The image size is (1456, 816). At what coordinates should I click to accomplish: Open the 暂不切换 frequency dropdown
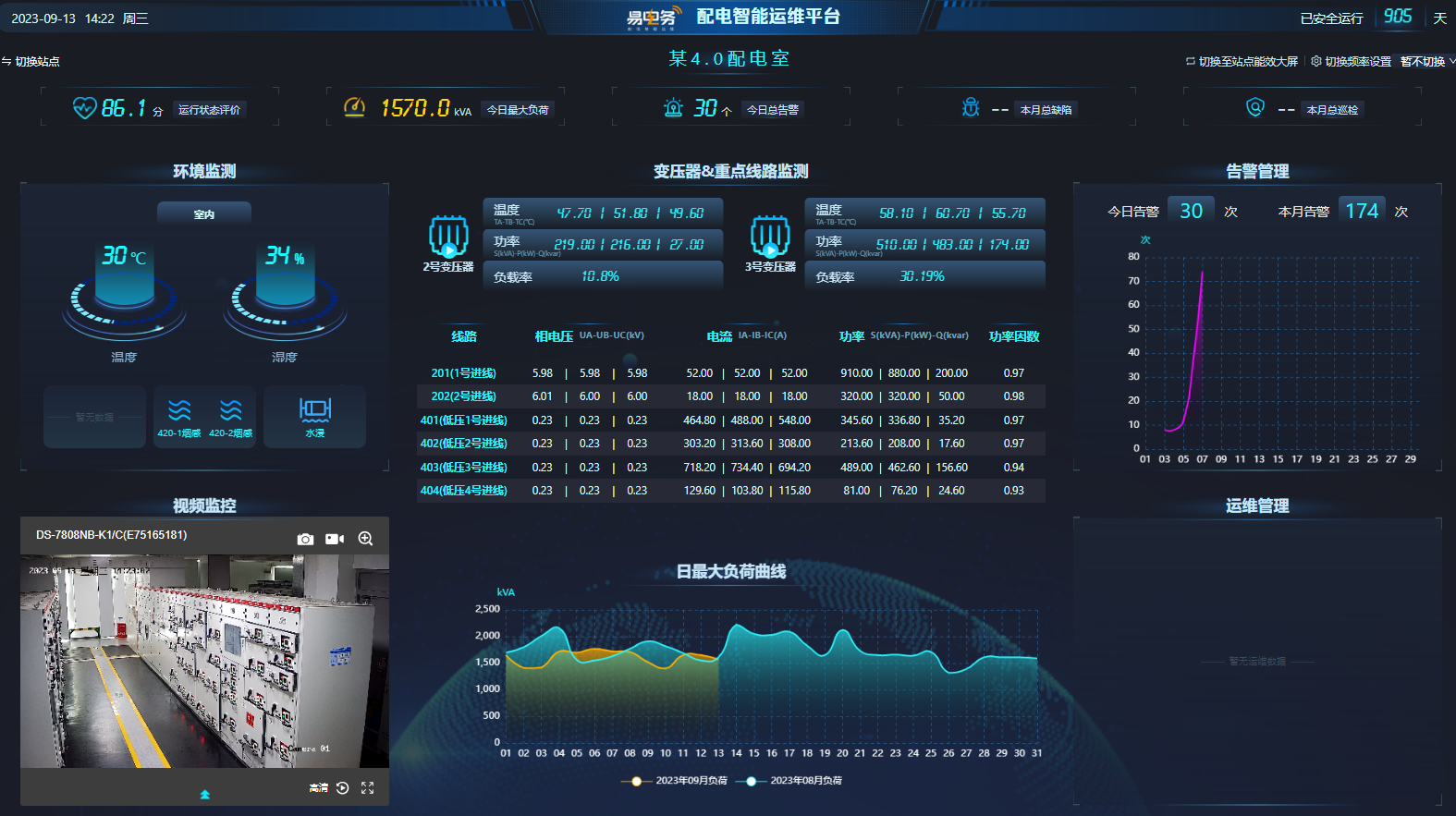click(x=1426, y=62)
